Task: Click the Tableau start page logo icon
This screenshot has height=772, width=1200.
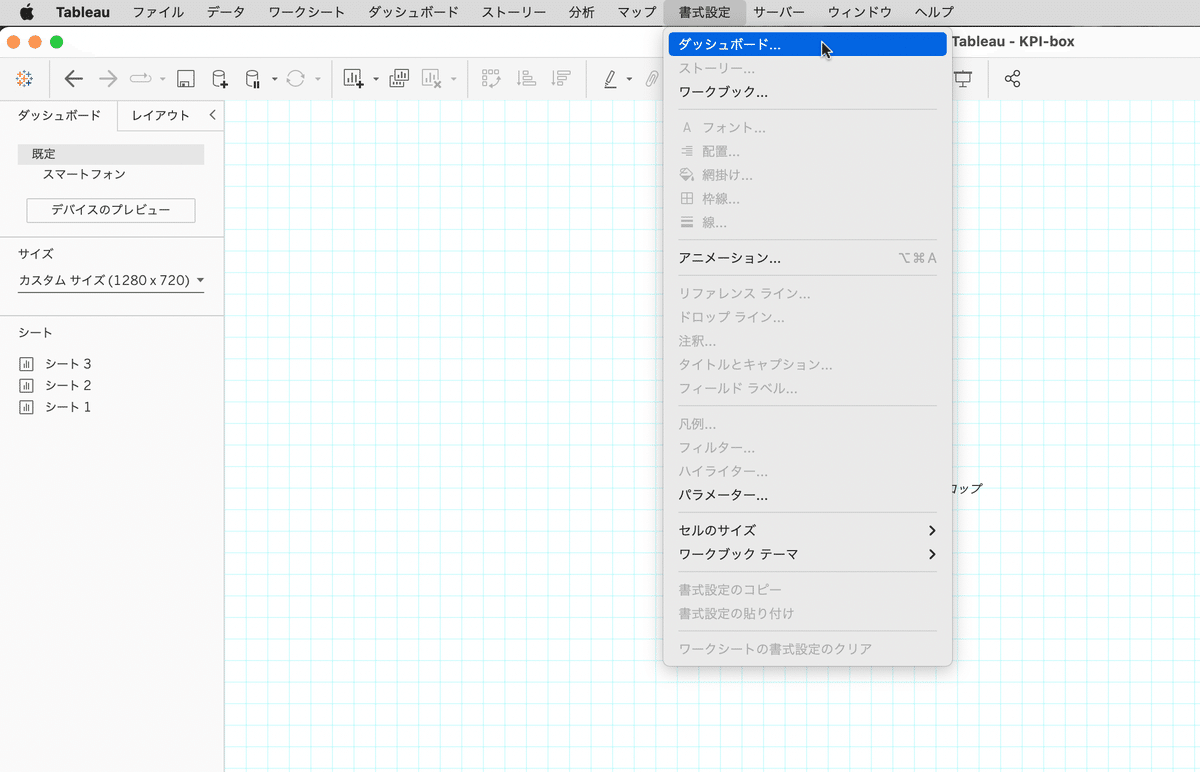Action: pyautogui.click(x=25, y=79)
